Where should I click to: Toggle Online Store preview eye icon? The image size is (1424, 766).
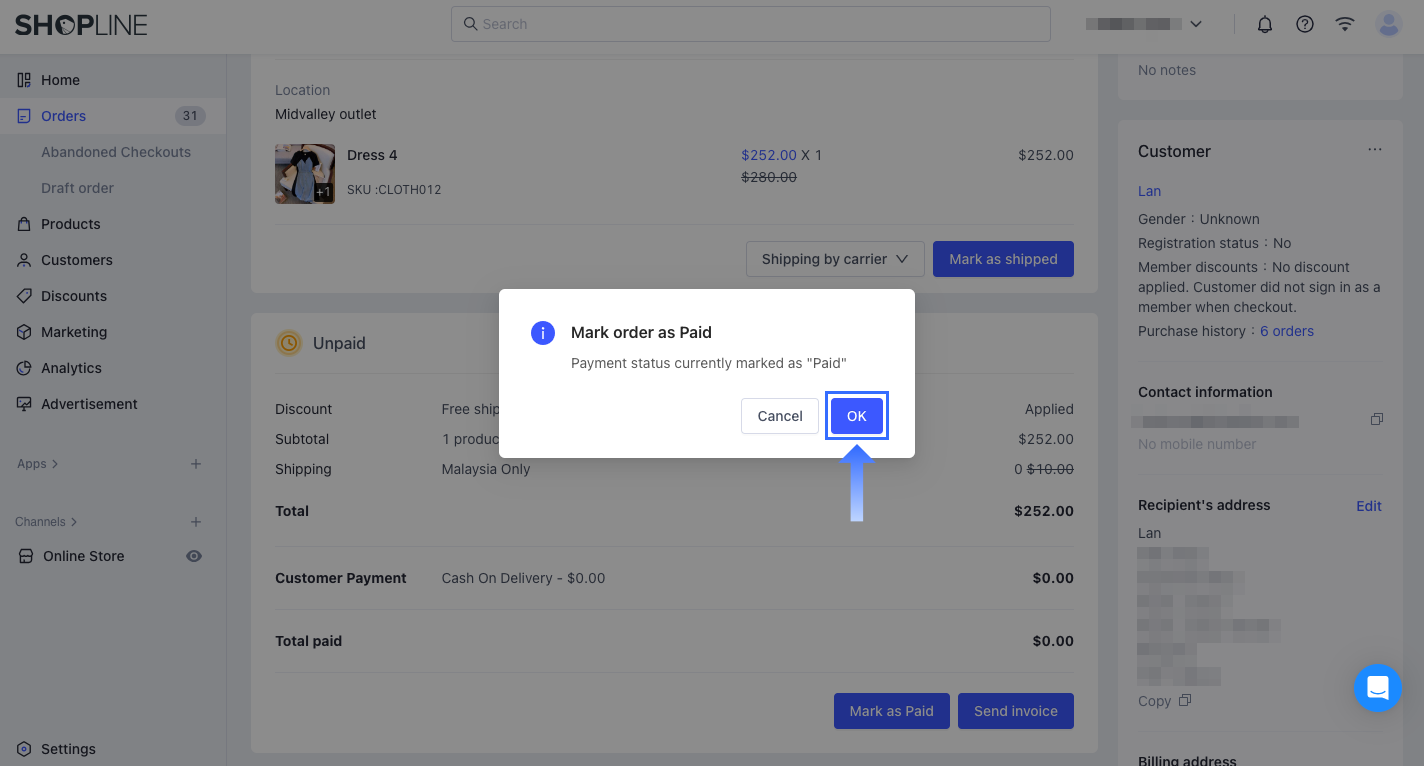tap(194, 556)
